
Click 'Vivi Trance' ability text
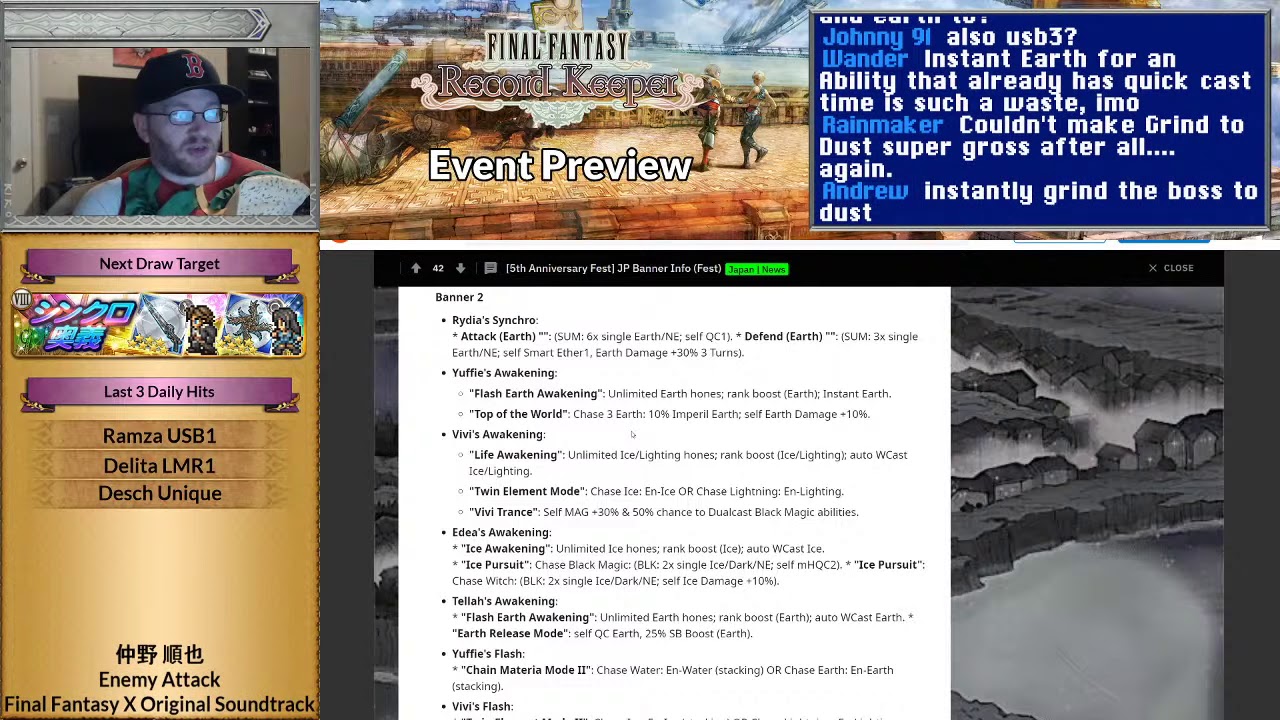(x=503, y=512)
